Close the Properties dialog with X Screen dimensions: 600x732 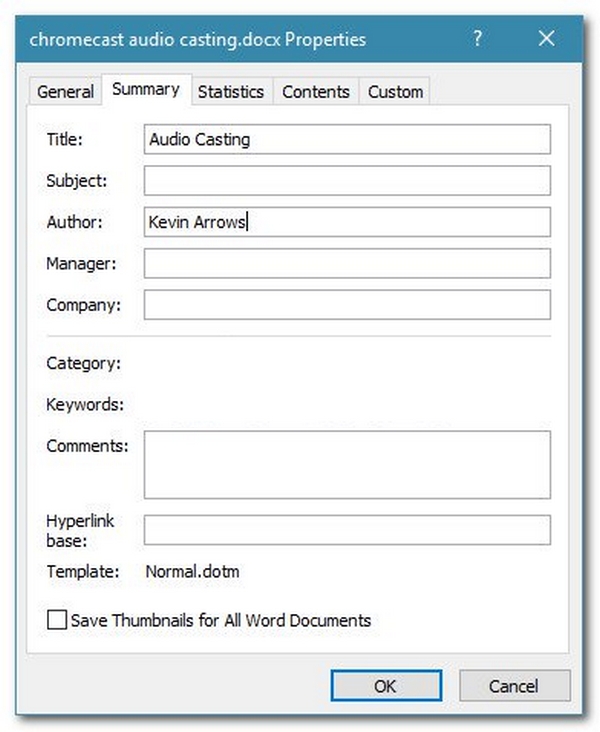tap(546, 39)
